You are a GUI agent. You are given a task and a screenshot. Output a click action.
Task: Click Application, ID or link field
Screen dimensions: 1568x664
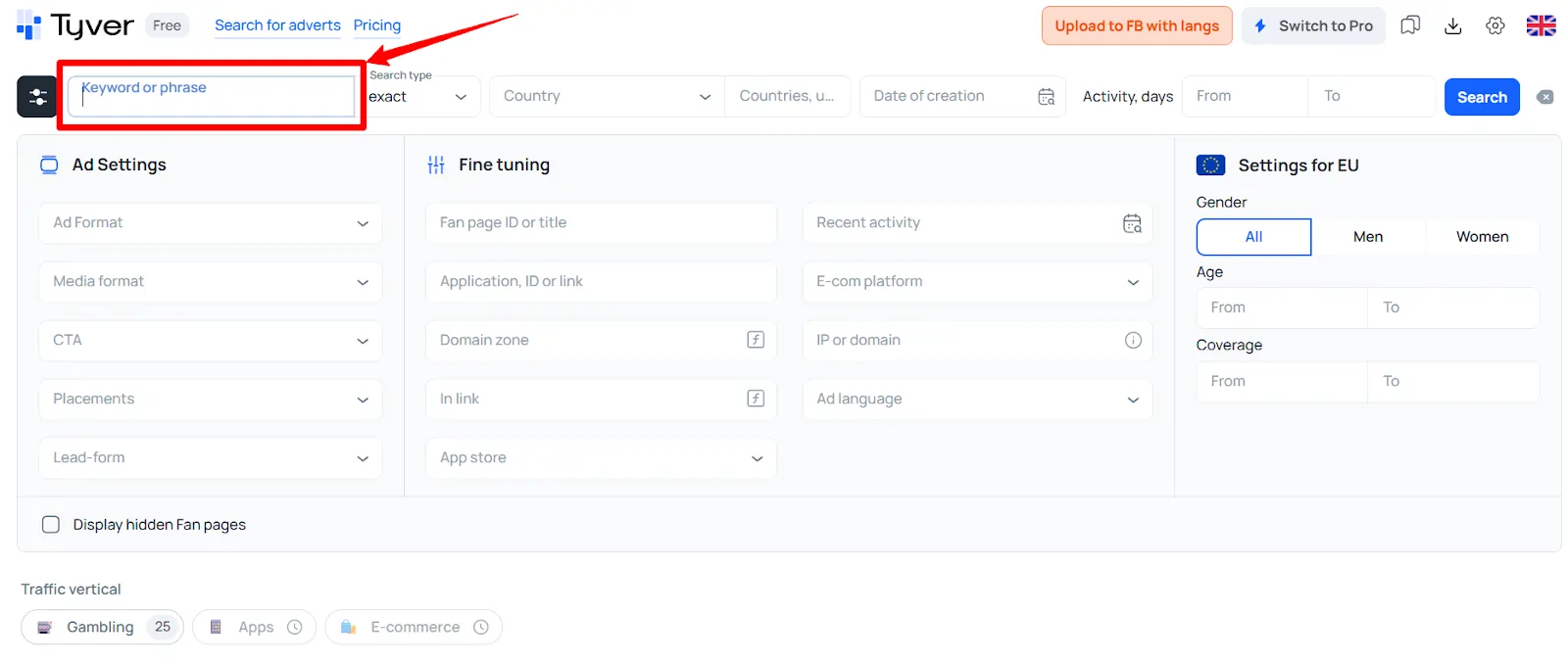tap(601, 282)
